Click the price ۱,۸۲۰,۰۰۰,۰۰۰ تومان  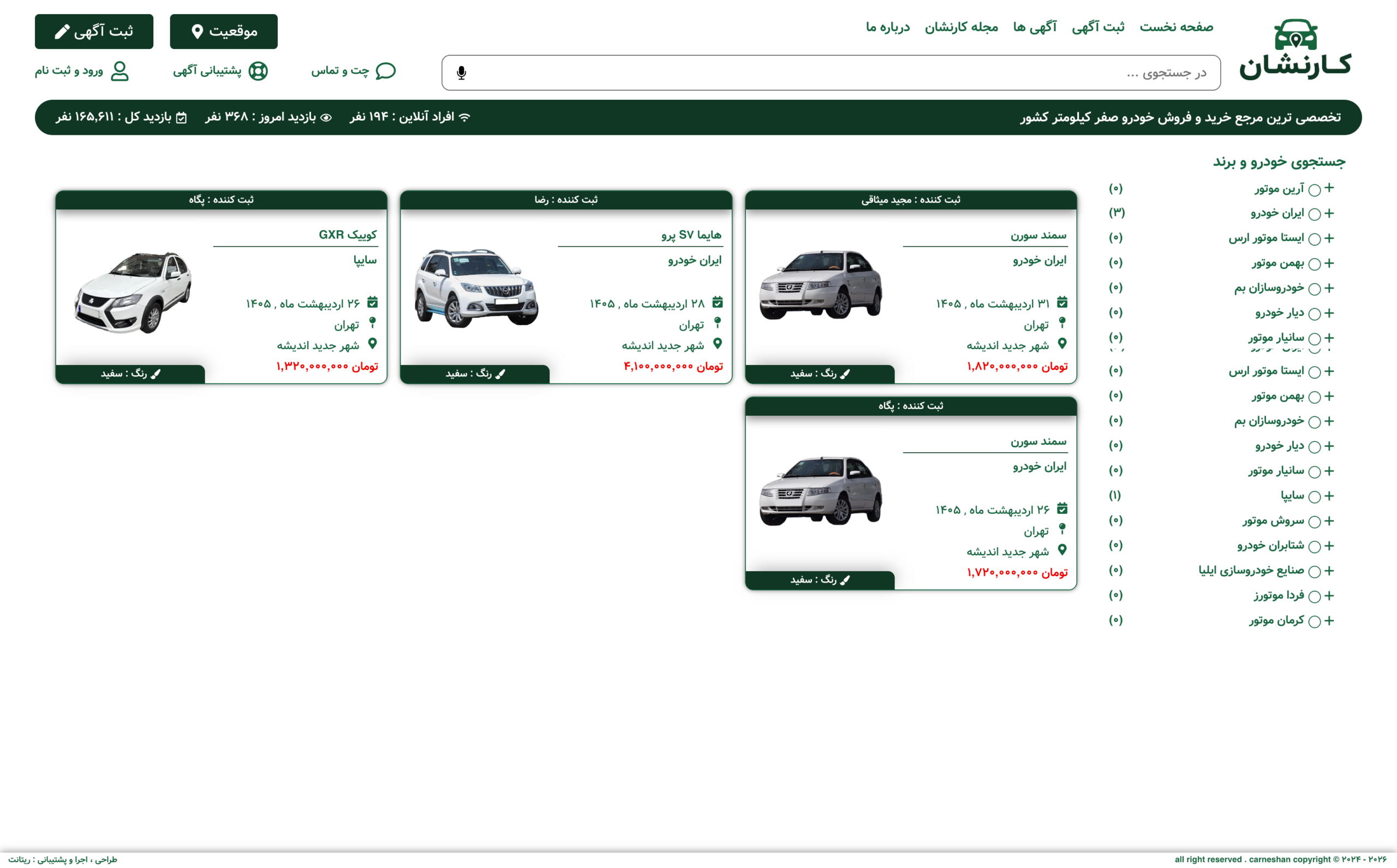coord(1017,366)
